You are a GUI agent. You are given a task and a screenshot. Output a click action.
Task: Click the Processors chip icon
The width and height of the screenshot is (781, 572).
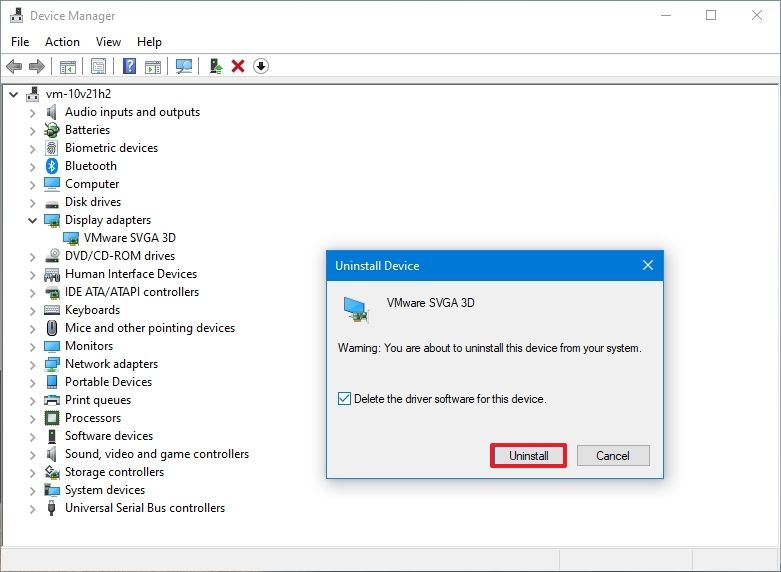pos(52,418)
